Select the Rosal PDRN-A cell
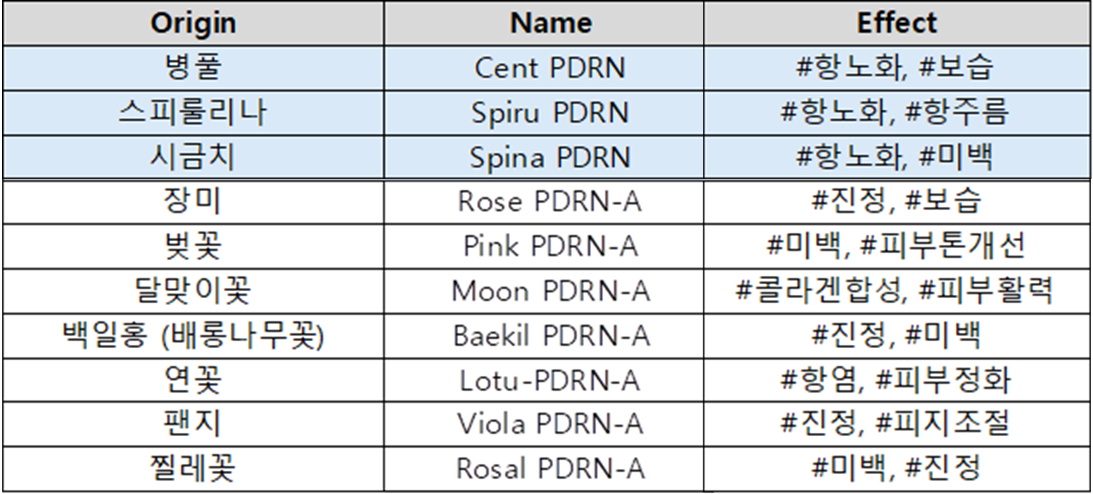The height and width of the screenshot is (494, 1093). click(x=550, y=468)
